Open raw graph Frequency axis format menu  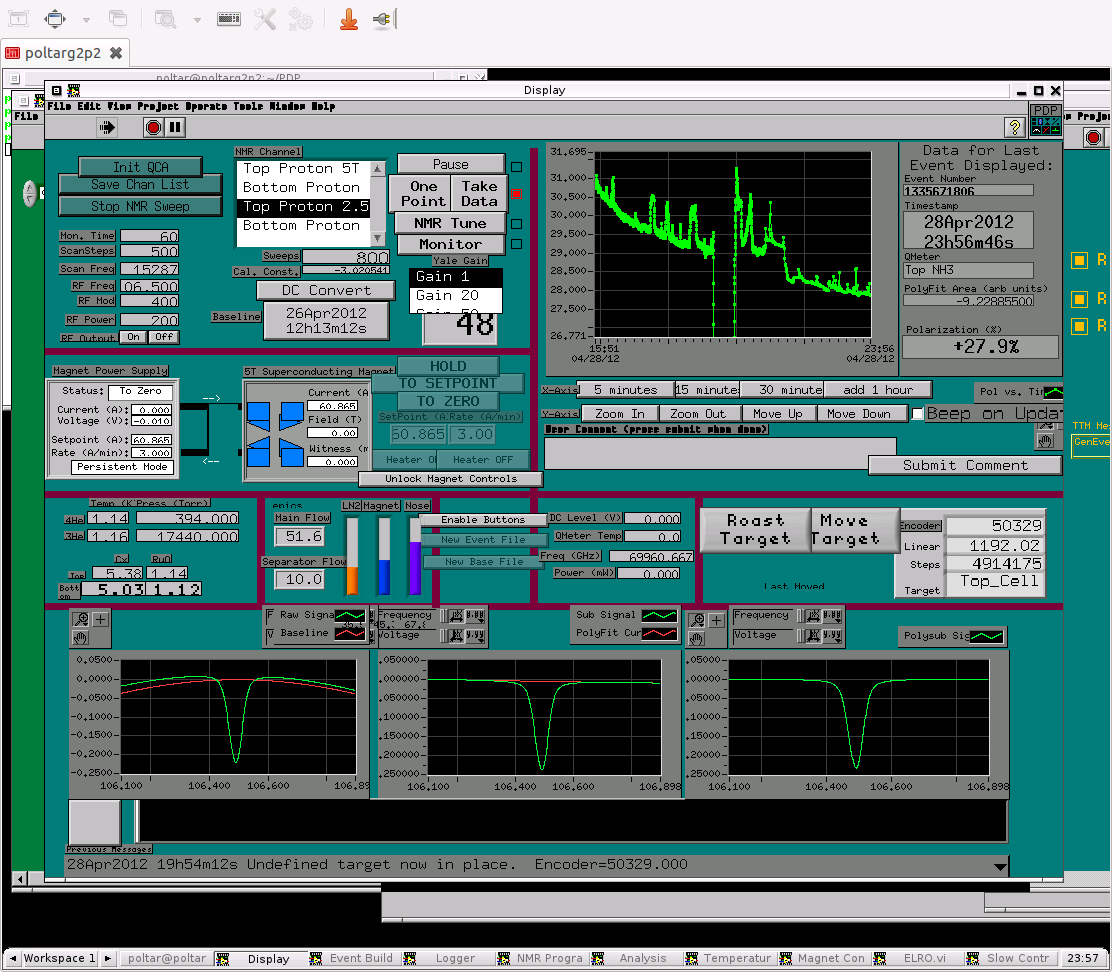[x=475, y=615]
